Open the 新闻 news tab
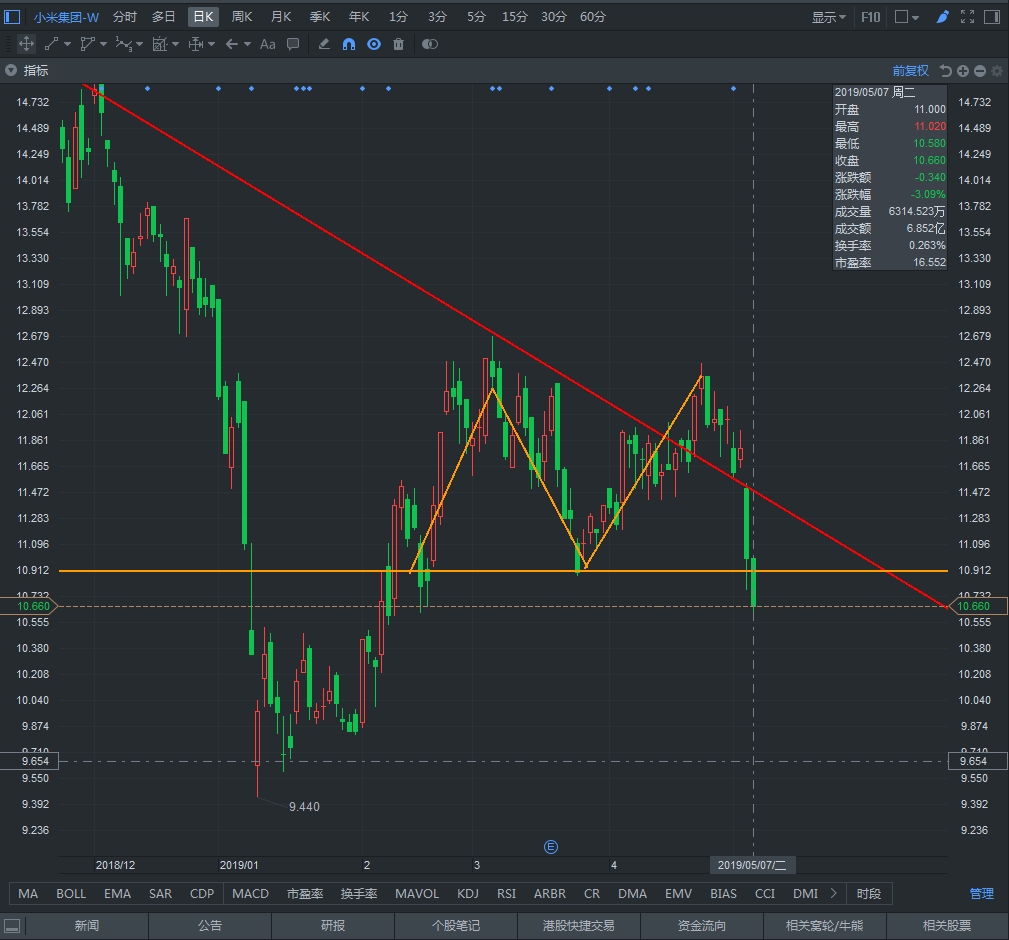1009x940 pixels. (x=87, y=925)
